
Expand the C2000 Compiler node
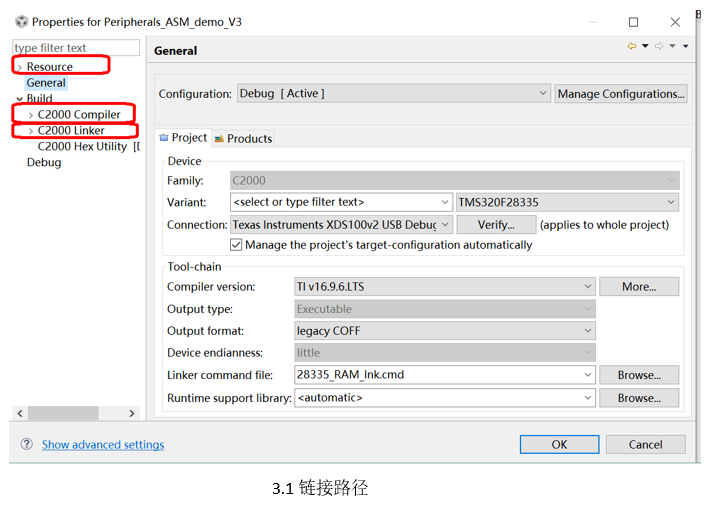pos(30,115)
